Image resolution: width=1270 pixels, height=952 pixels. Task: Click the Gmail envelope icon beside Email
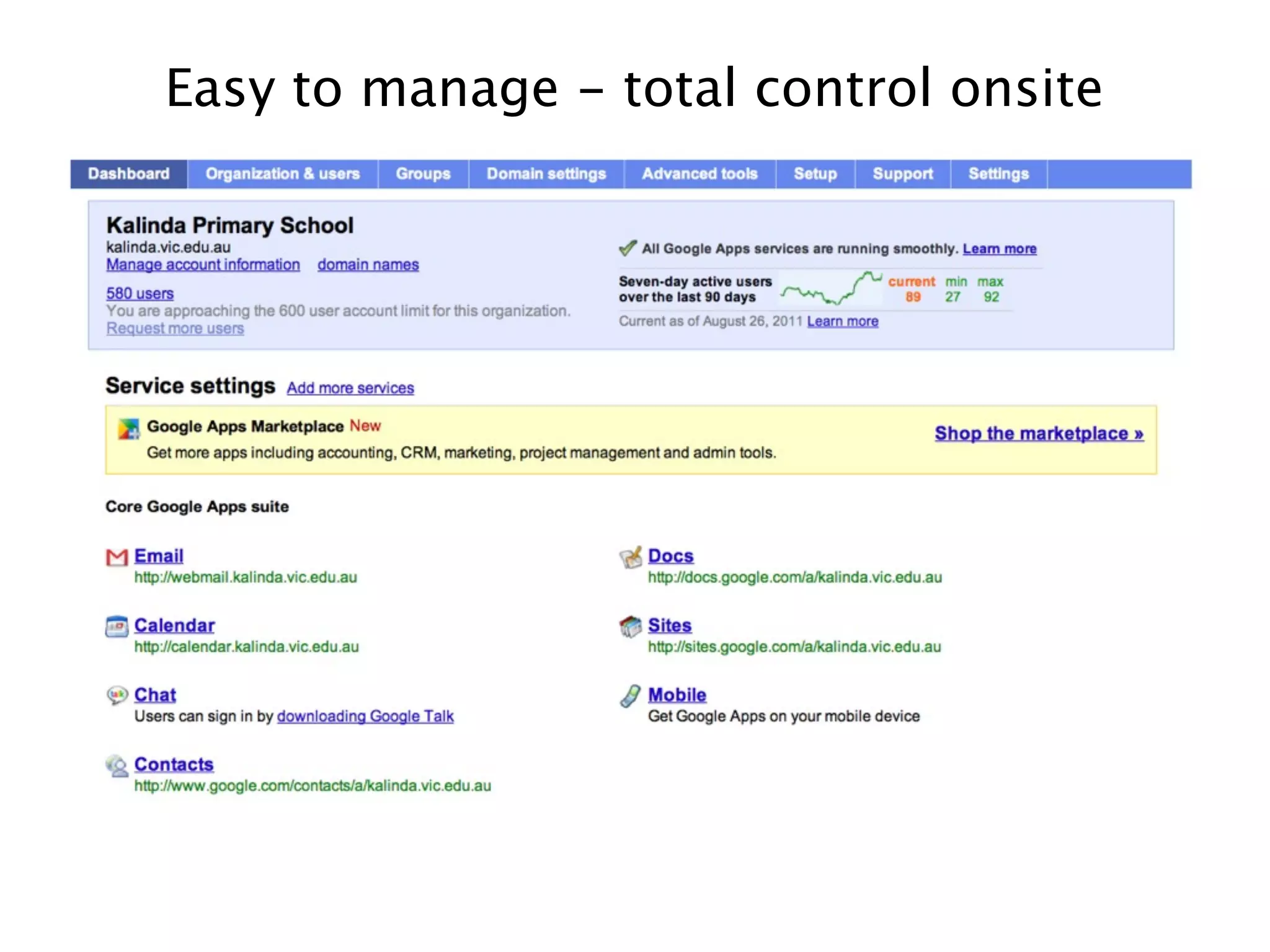click(117, 557)
